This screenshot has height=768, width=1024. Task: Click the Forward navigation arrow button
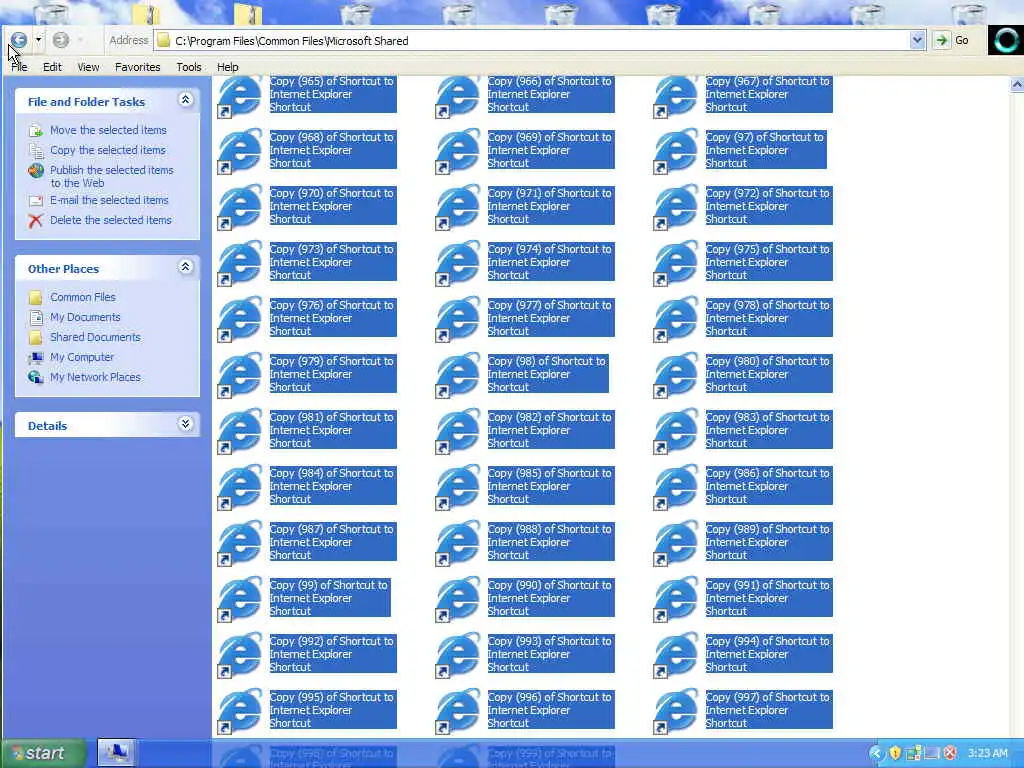[61, 40]
